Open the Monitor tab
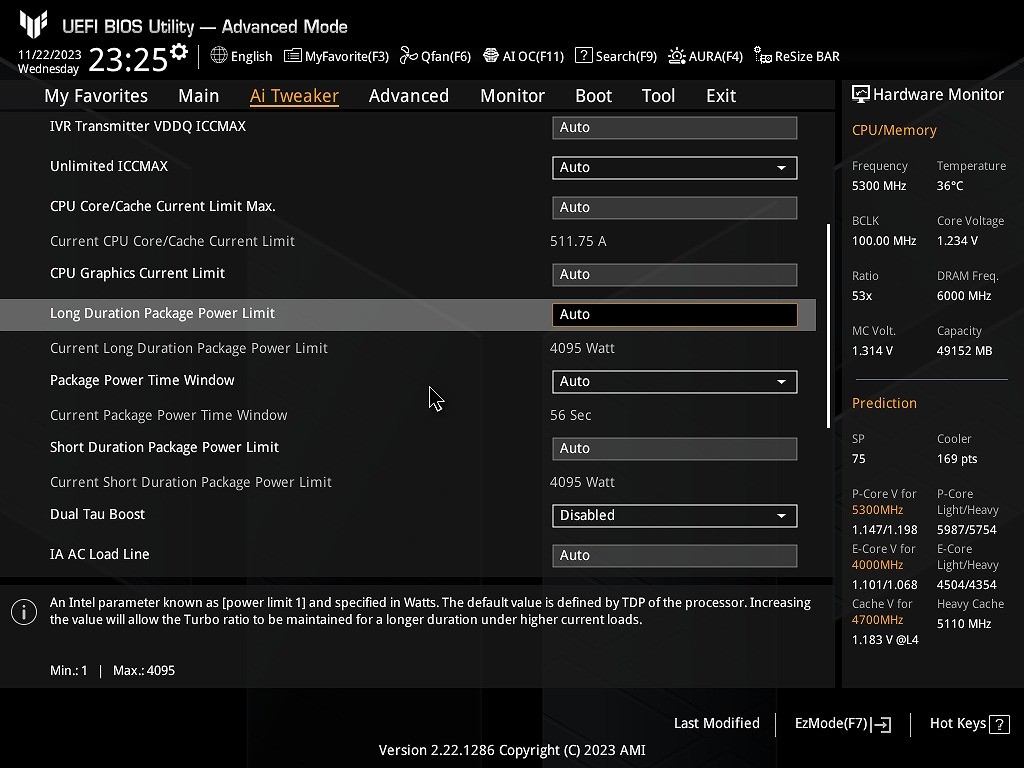 [512, 96]
